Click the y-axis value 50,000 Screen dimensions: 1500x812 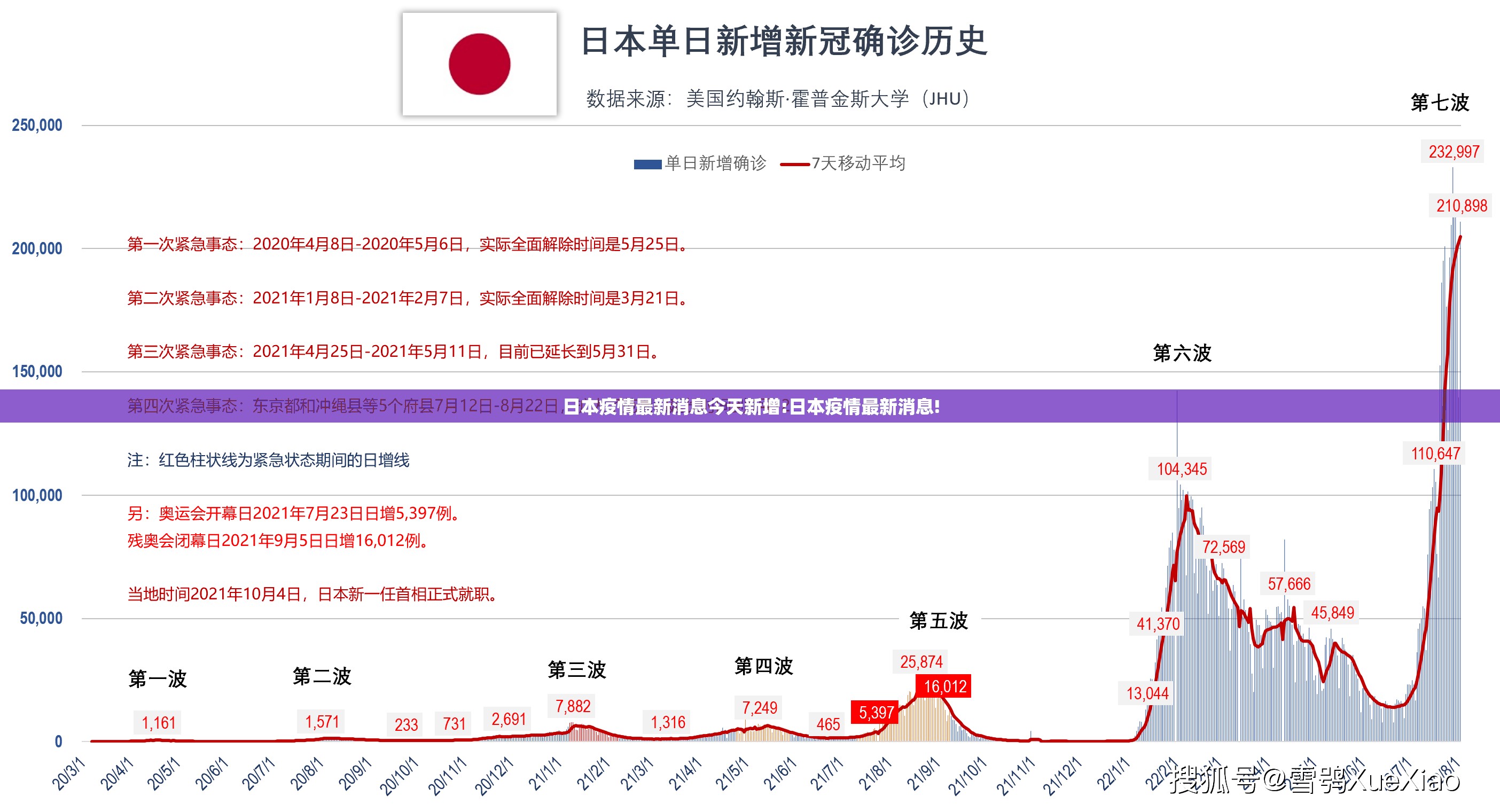(41, 619)
